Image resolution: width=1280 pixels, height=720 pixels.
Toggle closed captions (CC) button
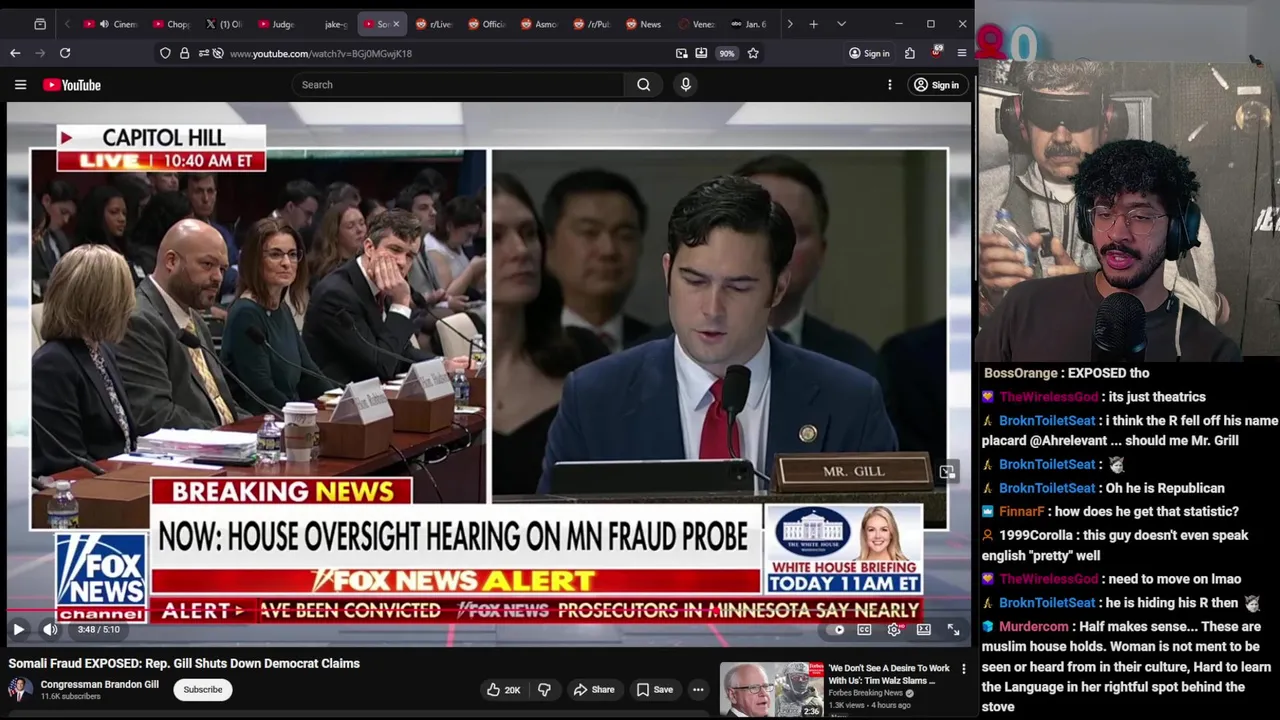[864, 629]
